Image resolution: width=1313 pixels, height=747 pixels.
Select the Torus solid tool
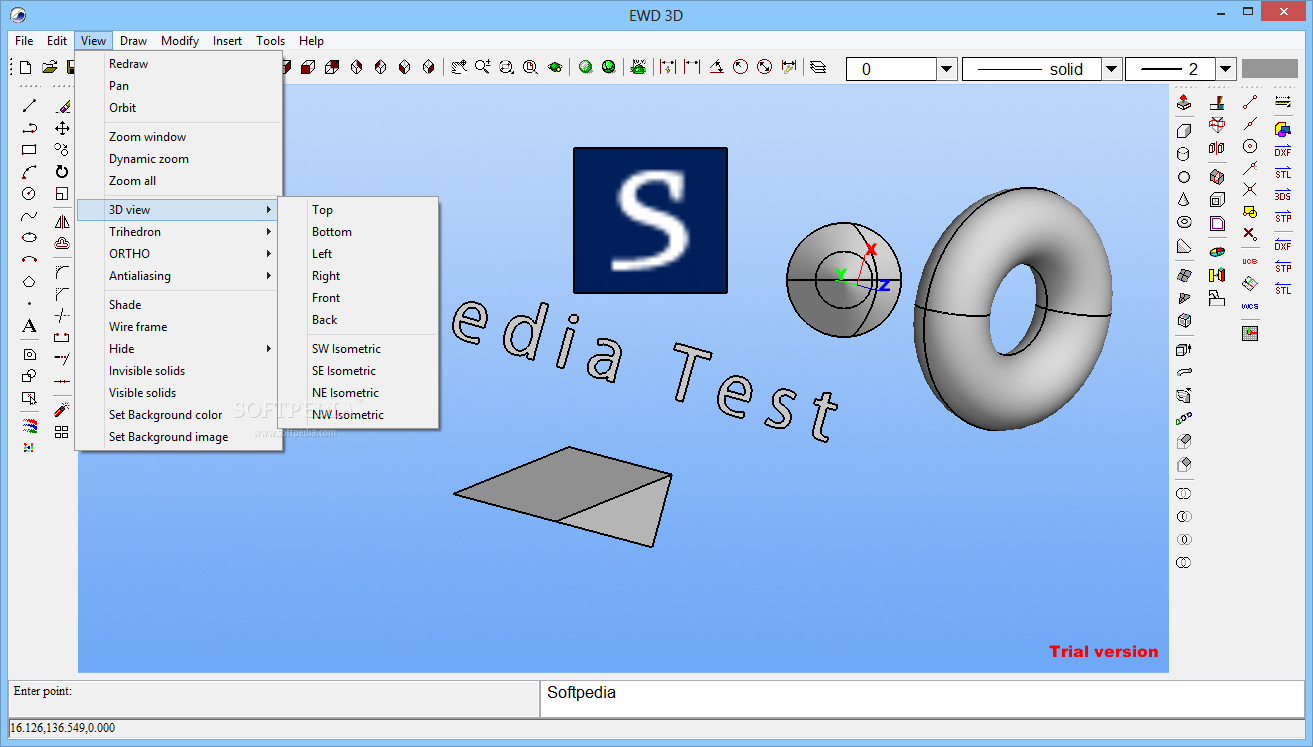tap(1184, 223)
